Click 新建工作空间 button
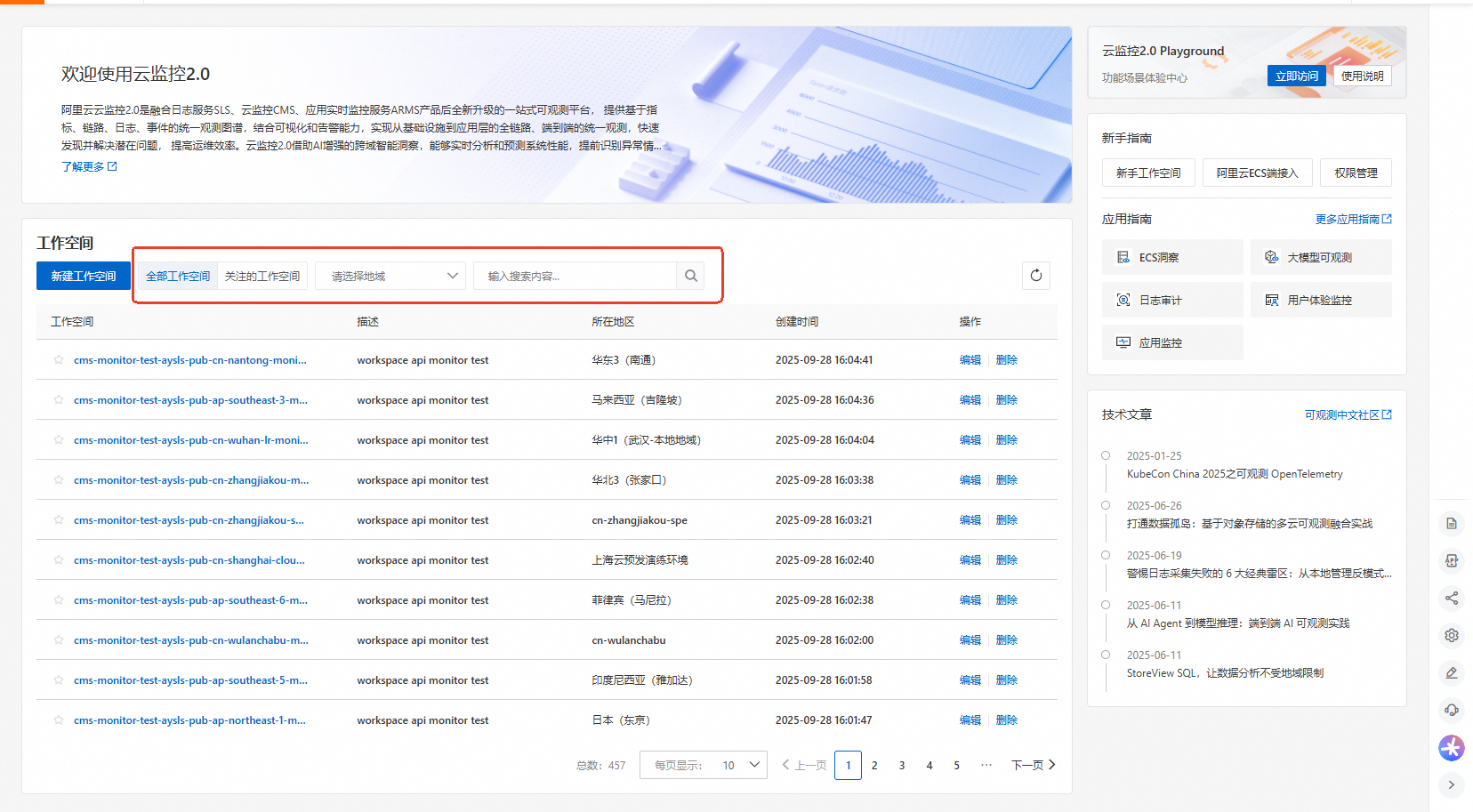The width and height of the screenshot is (1473, 812). pyautogui.click(x=84, y=276)
